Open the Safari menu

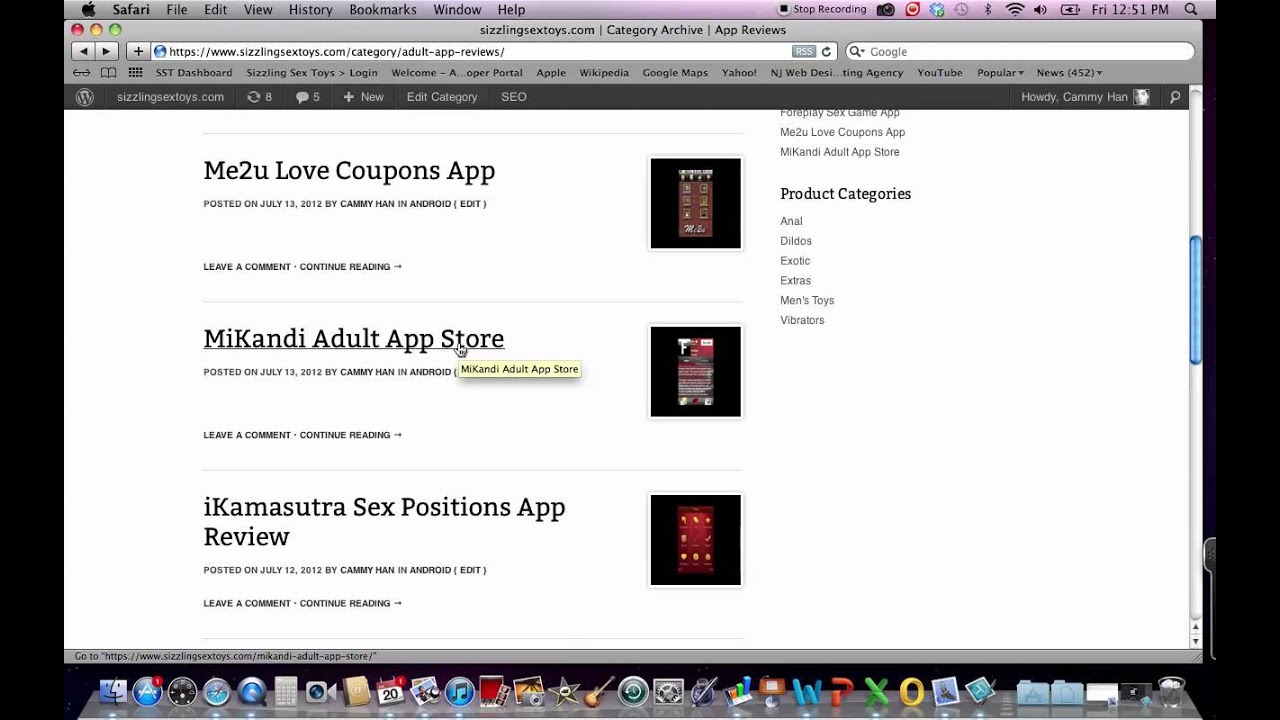[x=131, y=9]
